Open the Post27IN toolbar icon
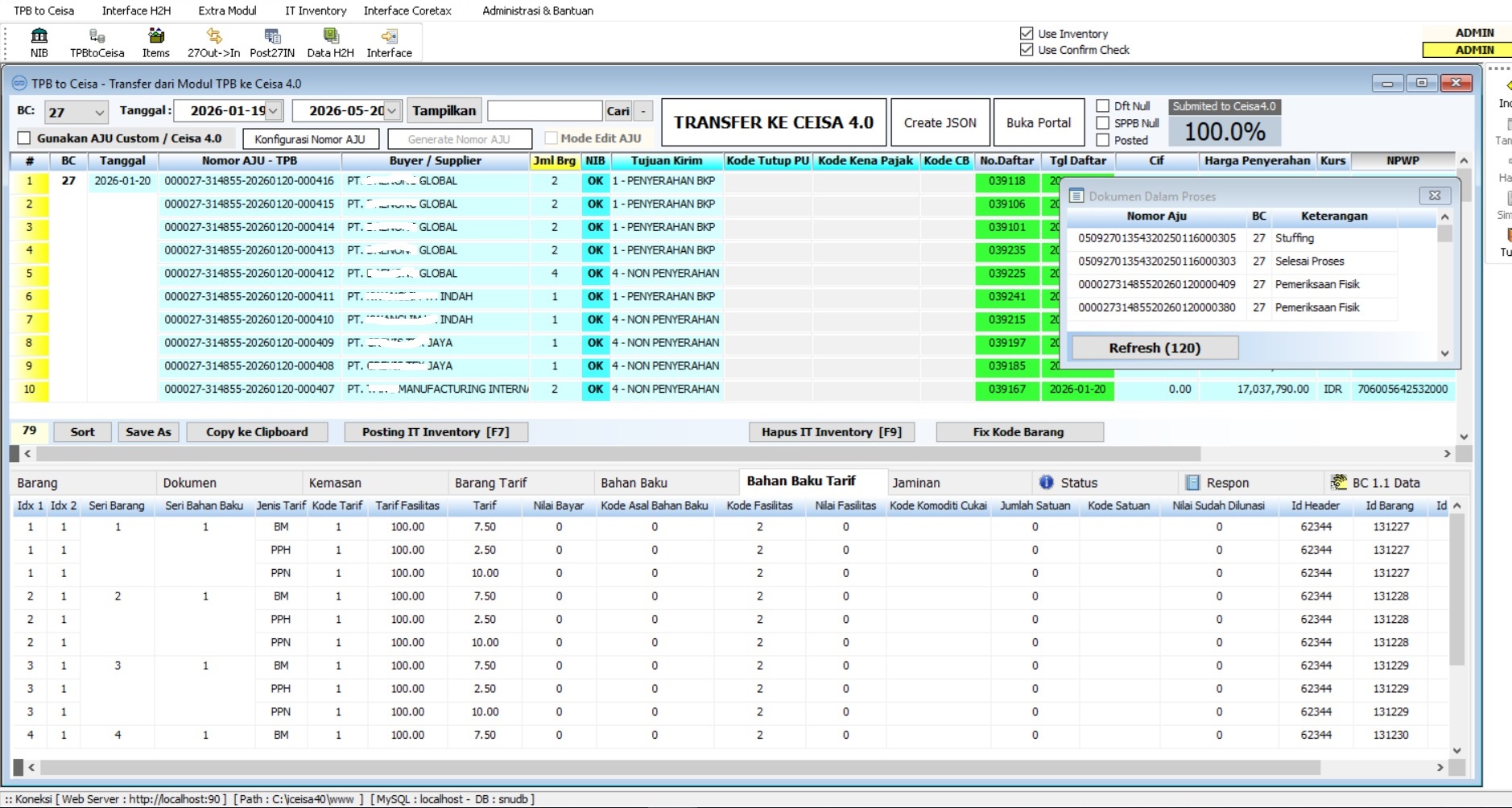 [x=272, y=43]
